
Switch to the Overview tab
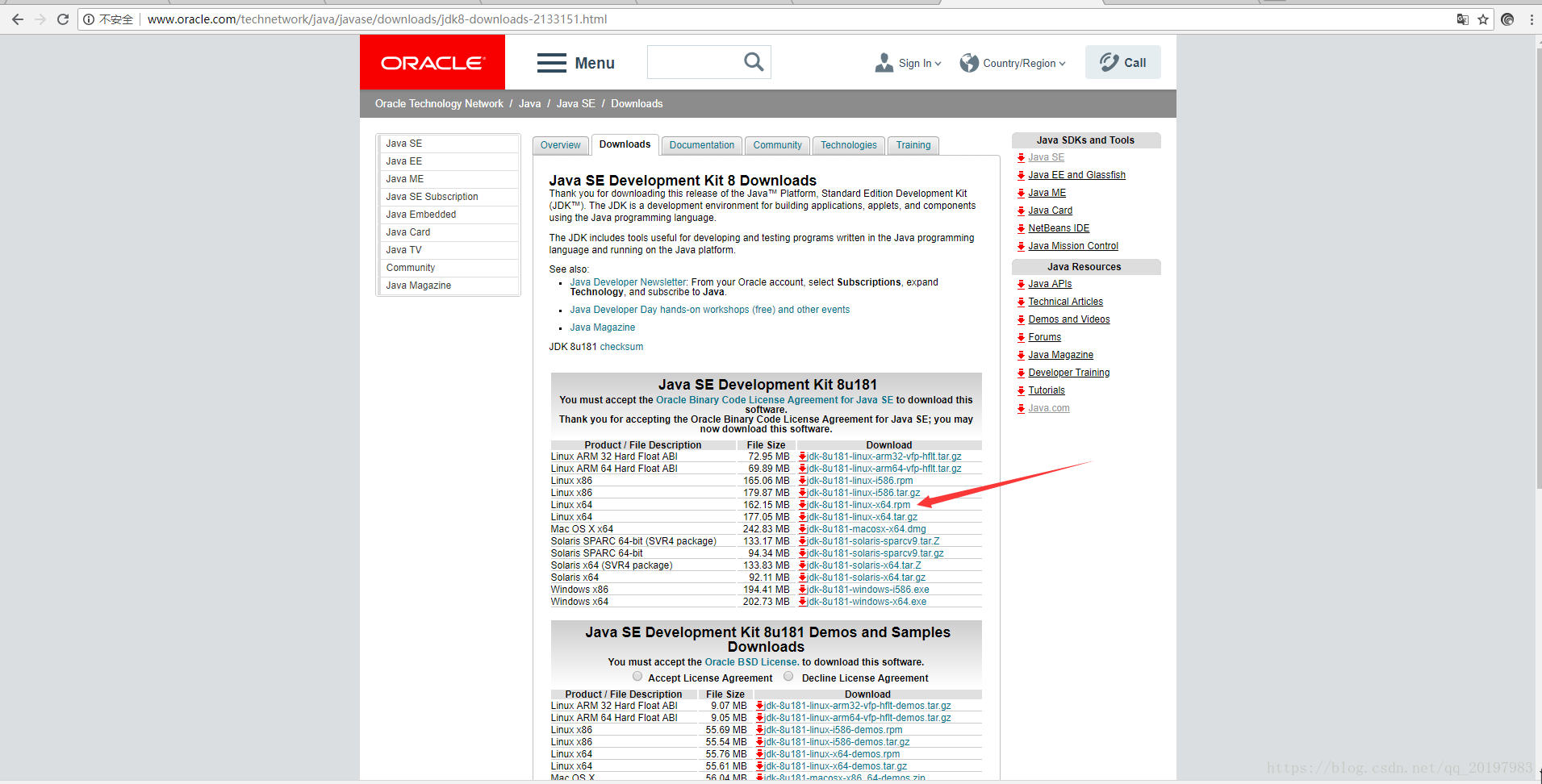pos(560,145)
